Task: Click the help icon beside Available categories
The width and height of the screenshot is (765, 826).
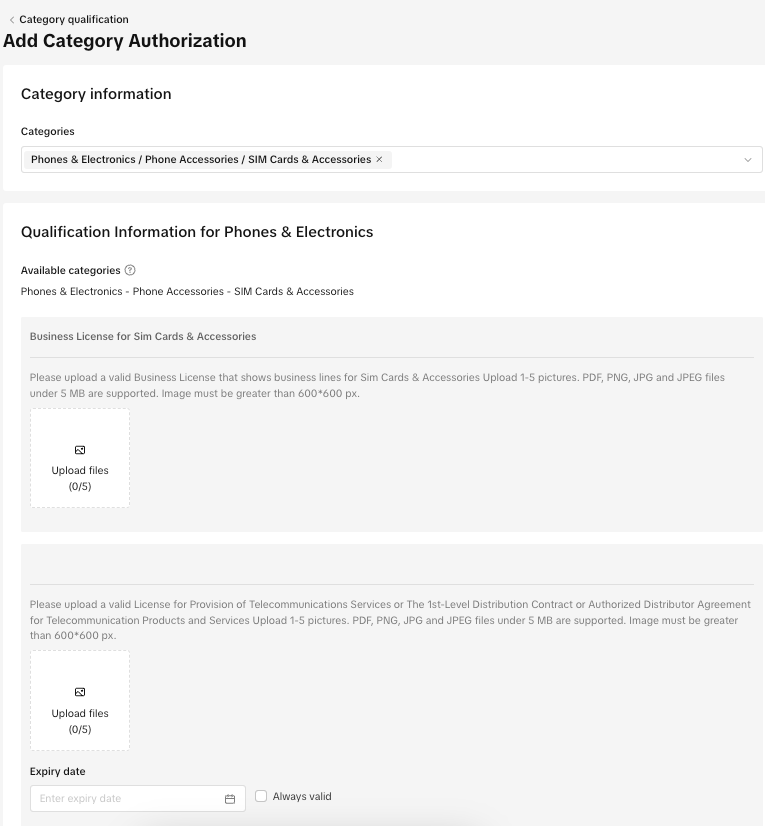Action: [130, 270]
